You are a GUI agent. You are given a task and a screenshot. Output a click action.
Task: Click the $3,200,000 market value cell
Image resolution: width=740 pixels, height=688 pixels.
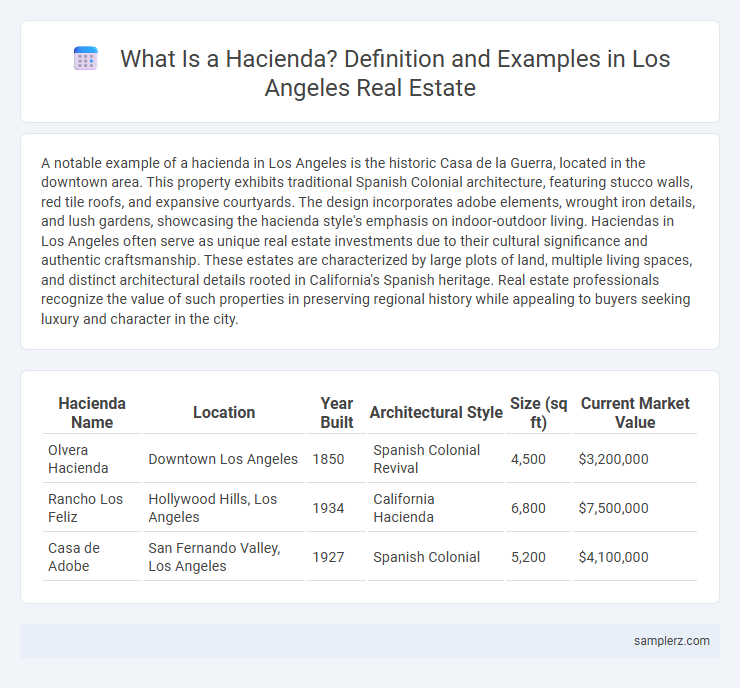635,459
